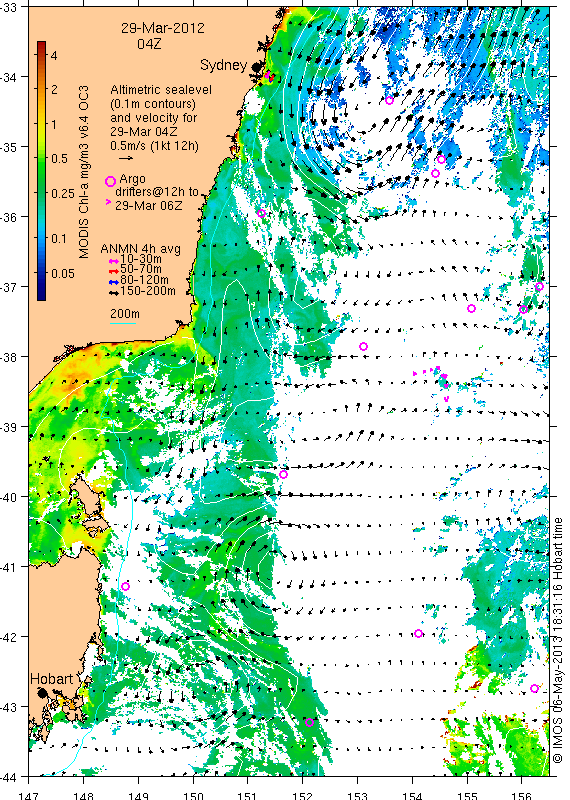Select Argo float circle near 34.3S 153.6E
The width and height of the screenshot is (570, 800).
point(389,101)
